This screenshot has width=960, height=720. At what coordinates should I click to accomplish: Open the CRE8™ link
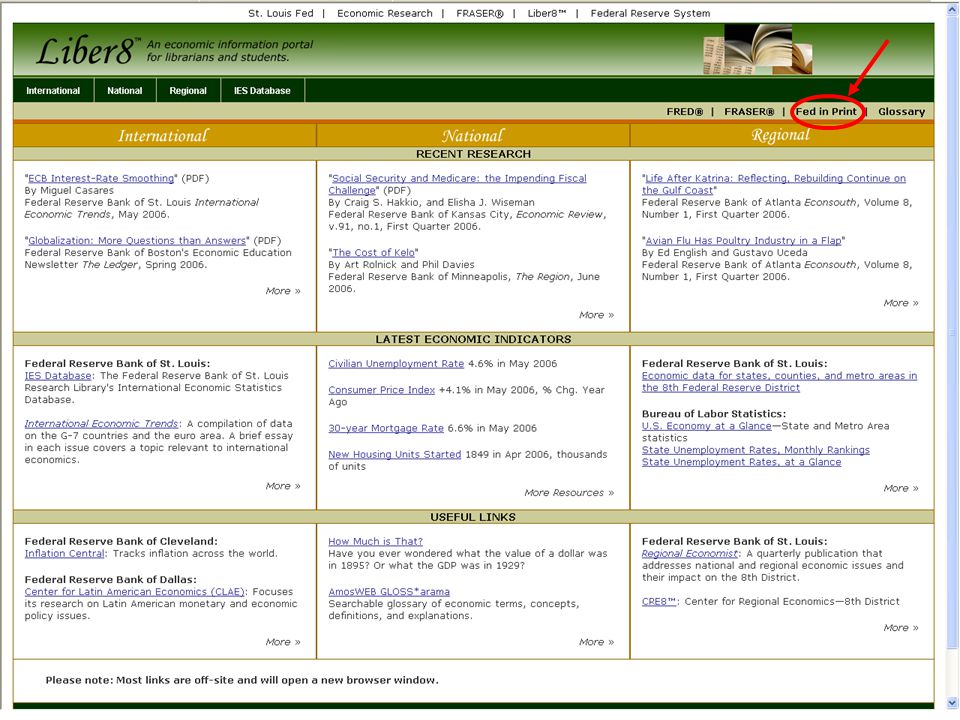[659, 602]
